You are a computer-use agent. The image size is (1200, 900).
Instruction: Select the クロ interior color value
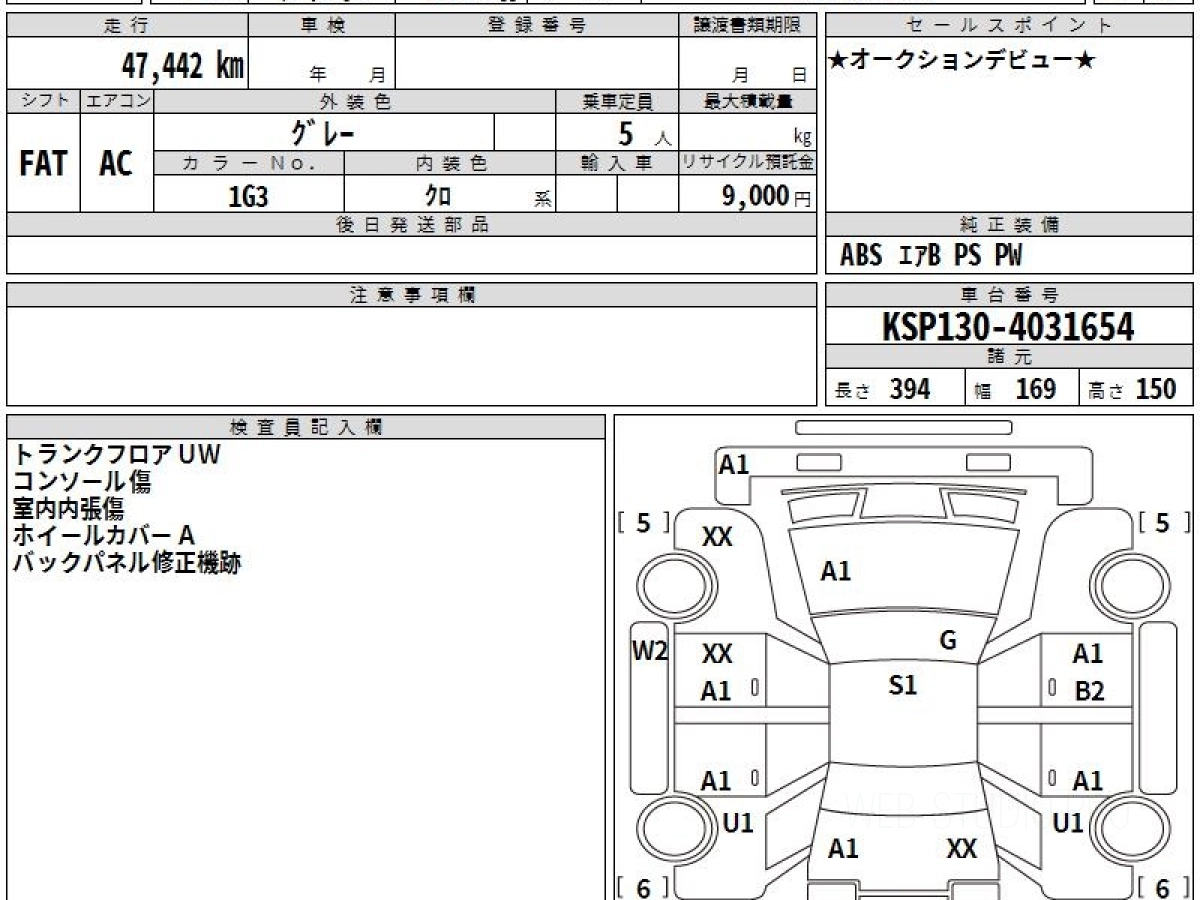pyautogui.click(x=438, y=196)
